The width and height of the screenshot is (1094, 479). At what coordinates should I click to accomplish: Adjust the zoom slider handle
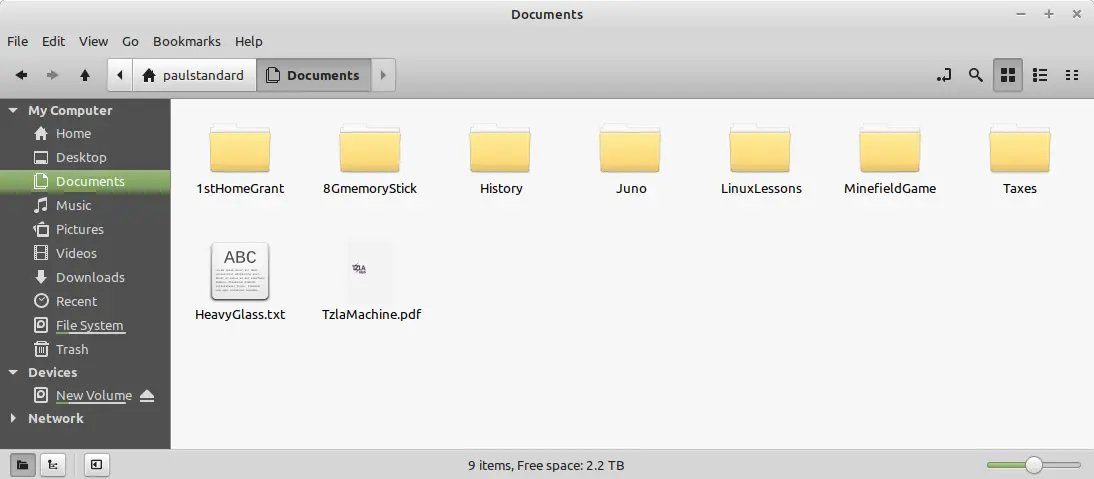(x=1033, y=465)
